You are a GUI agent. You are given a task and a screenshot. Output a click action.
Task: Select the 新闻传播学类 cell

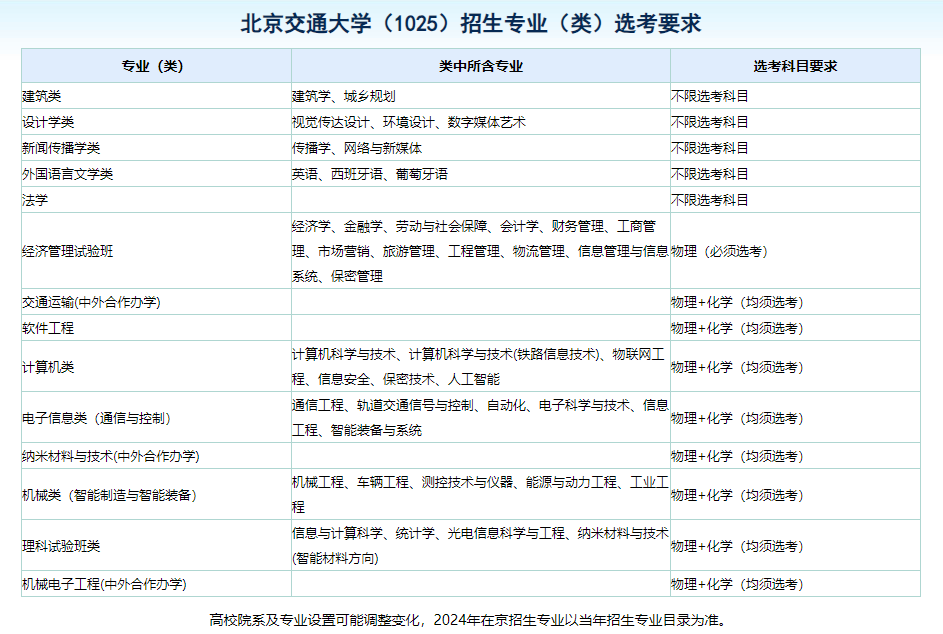(156, 147)
